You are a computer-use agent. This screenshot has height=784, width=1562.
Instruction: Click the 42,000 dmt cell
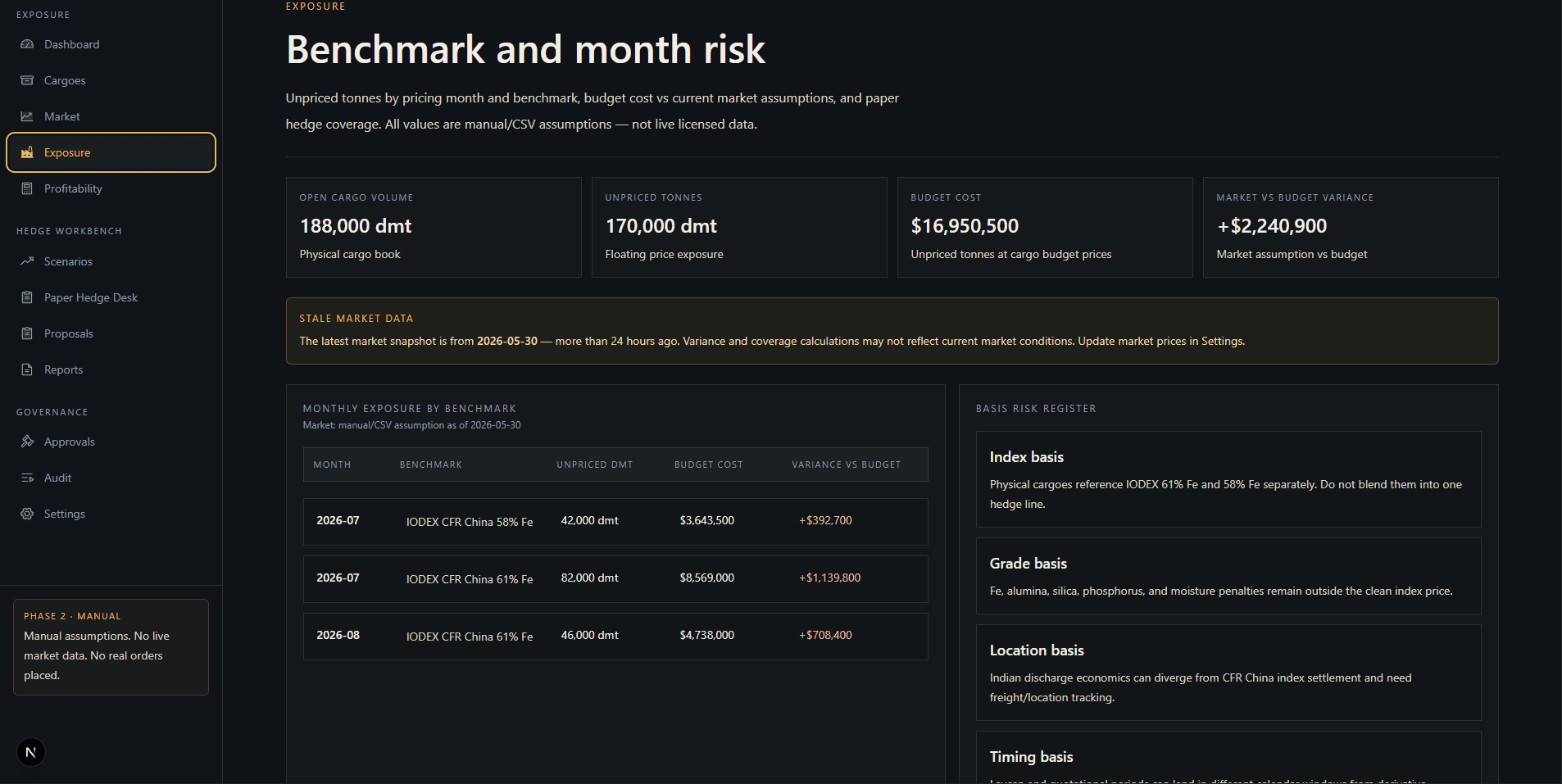[590, 520]
